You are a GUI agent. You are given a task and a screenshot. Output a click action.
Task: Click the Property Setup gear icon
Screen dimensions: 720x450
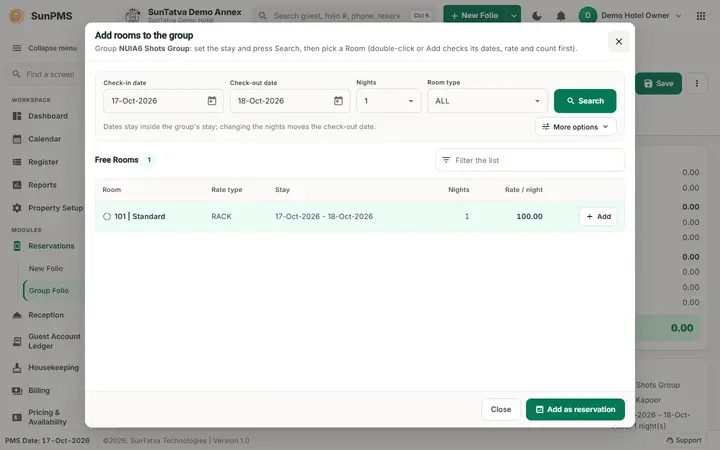(x=17, y=208)
